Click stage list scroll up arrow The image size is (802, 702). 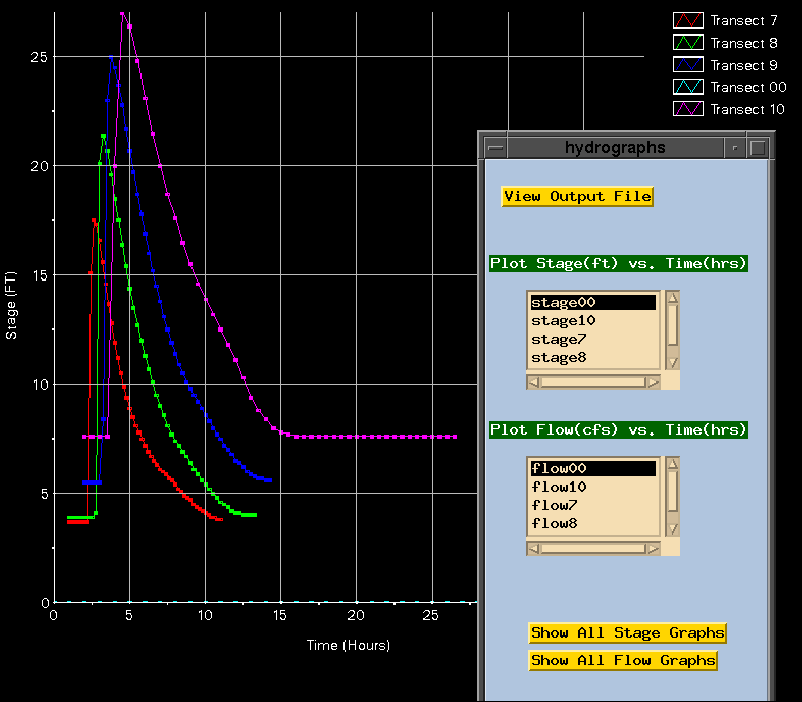click(x=673, y=297)
